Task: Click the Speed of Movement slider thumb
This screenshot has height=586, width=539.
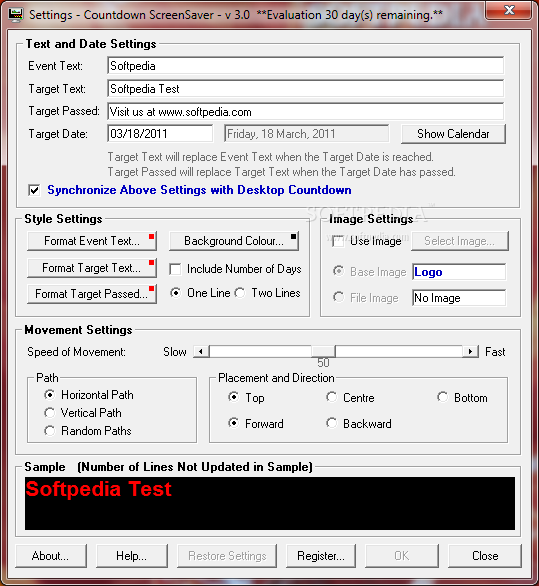Action: pos(323,352)
